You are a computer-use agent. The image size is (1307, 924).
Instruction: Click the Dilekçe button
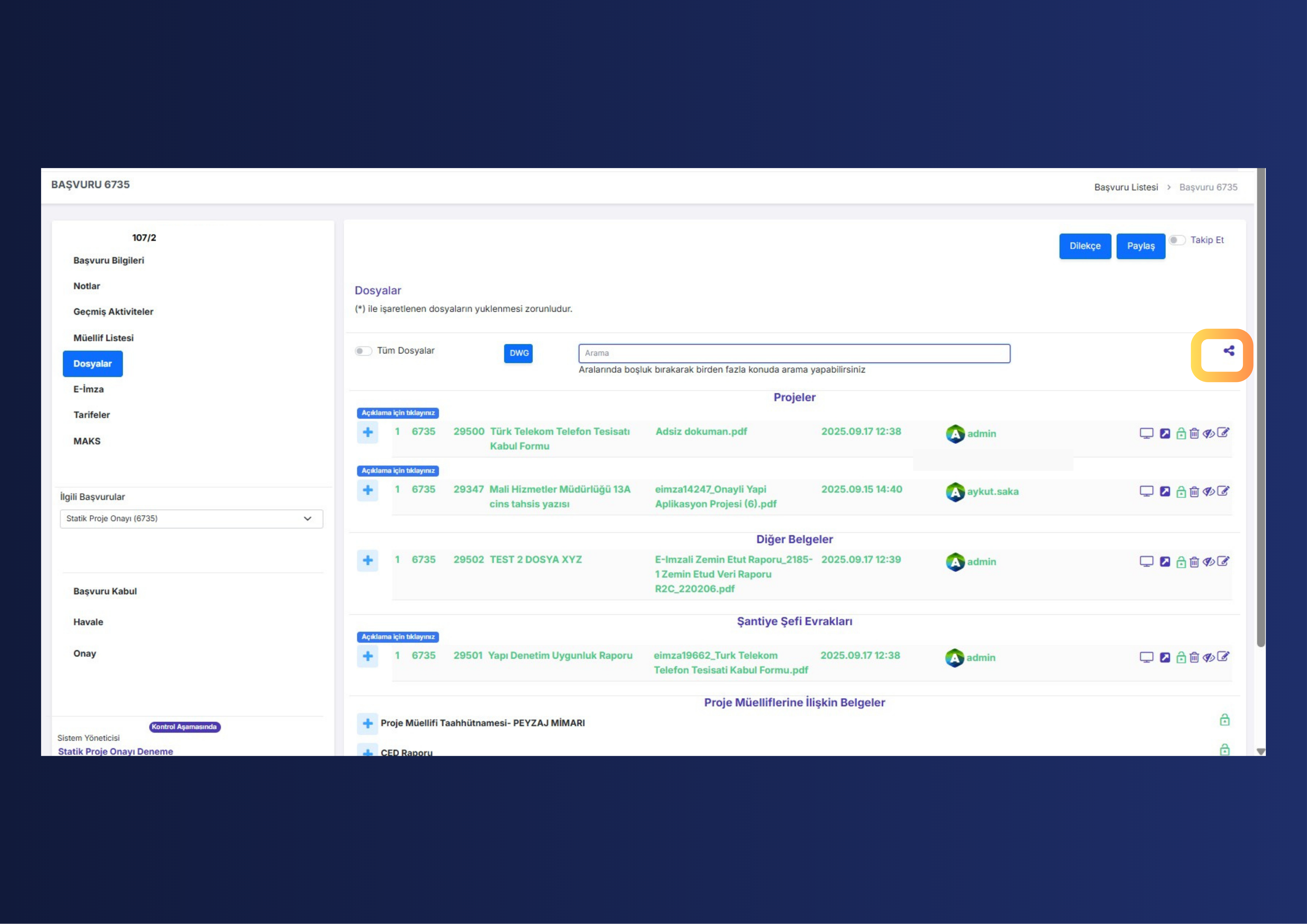[1085, 246]
